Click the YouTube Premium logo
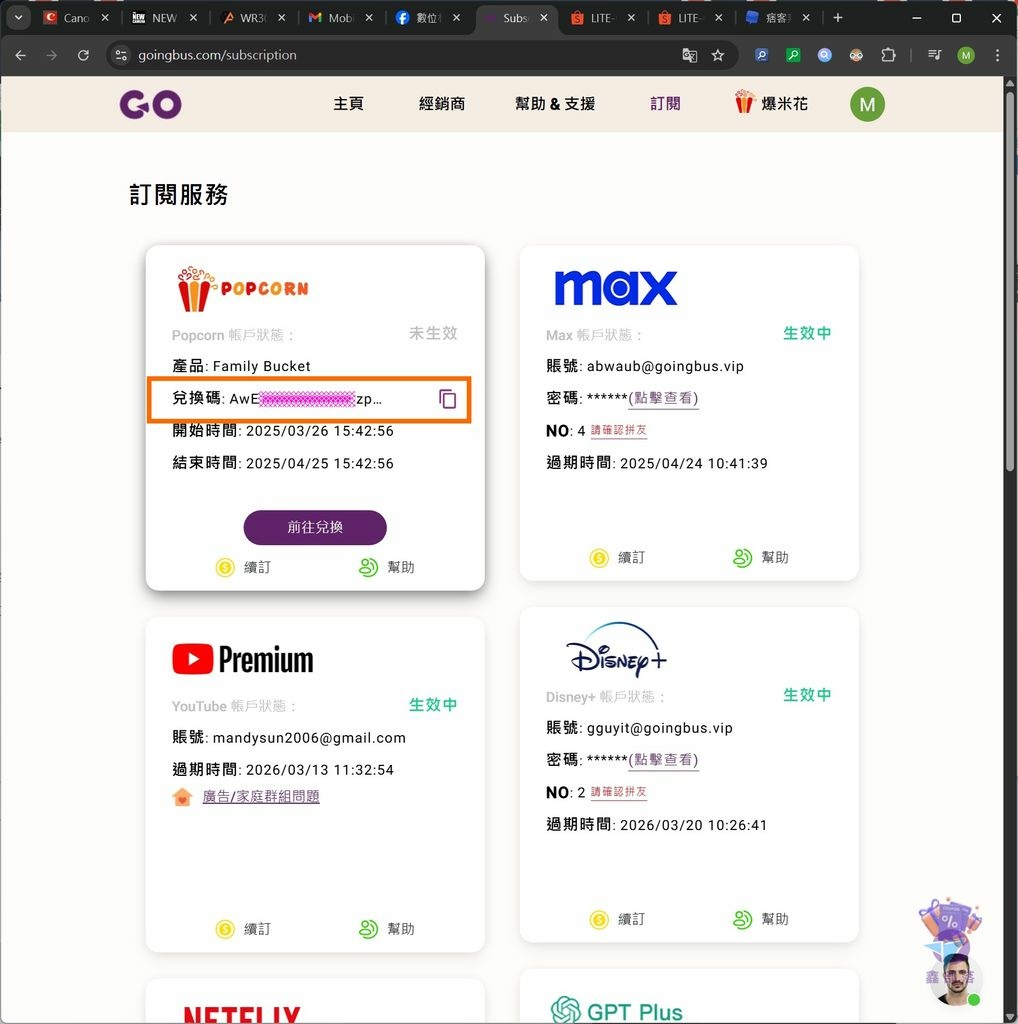Viewport: 1018px width, 1024px height. [x=243, y=660]
